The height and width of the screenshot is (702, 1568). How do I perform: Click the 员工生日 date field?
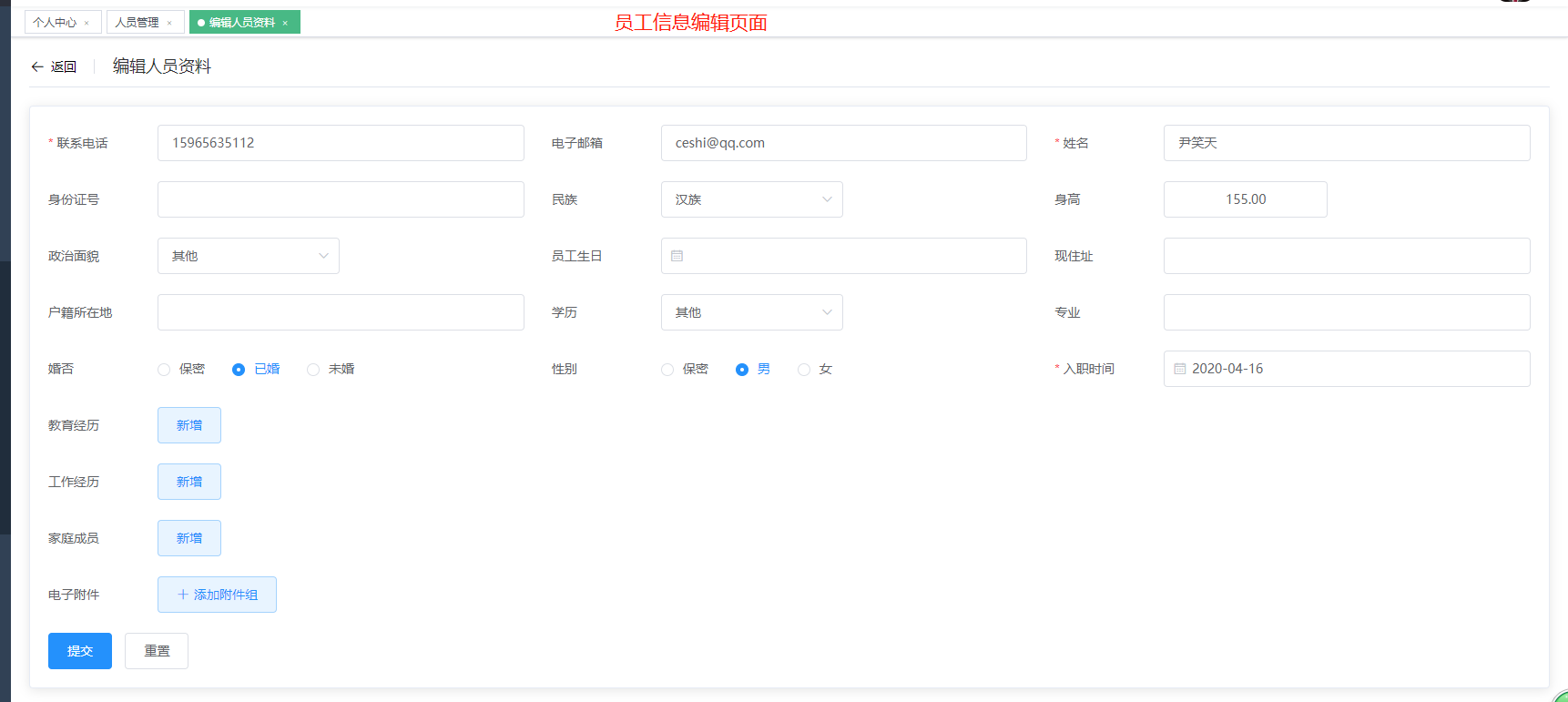(x=844, y=256)
